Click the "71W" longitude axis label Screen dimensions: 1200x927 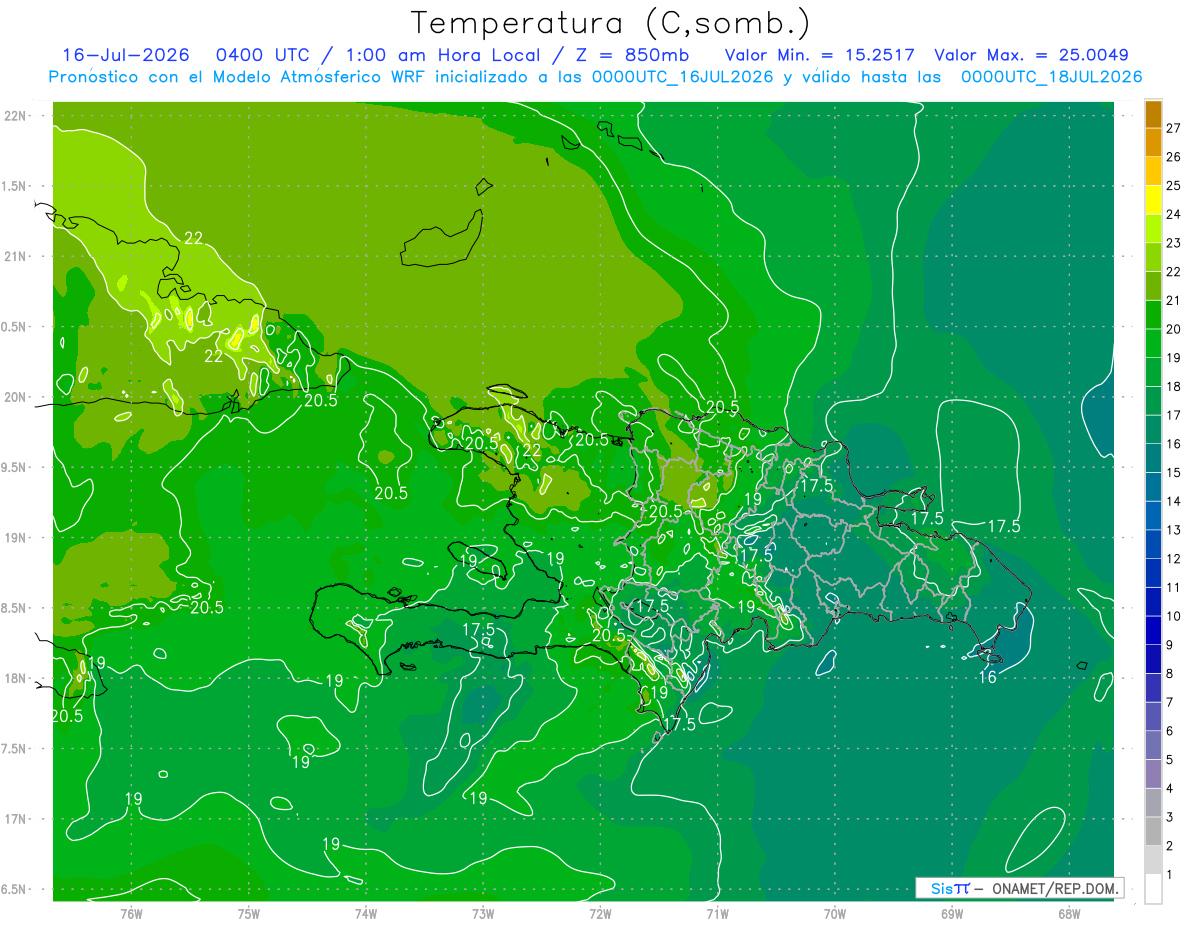point(717,914)
